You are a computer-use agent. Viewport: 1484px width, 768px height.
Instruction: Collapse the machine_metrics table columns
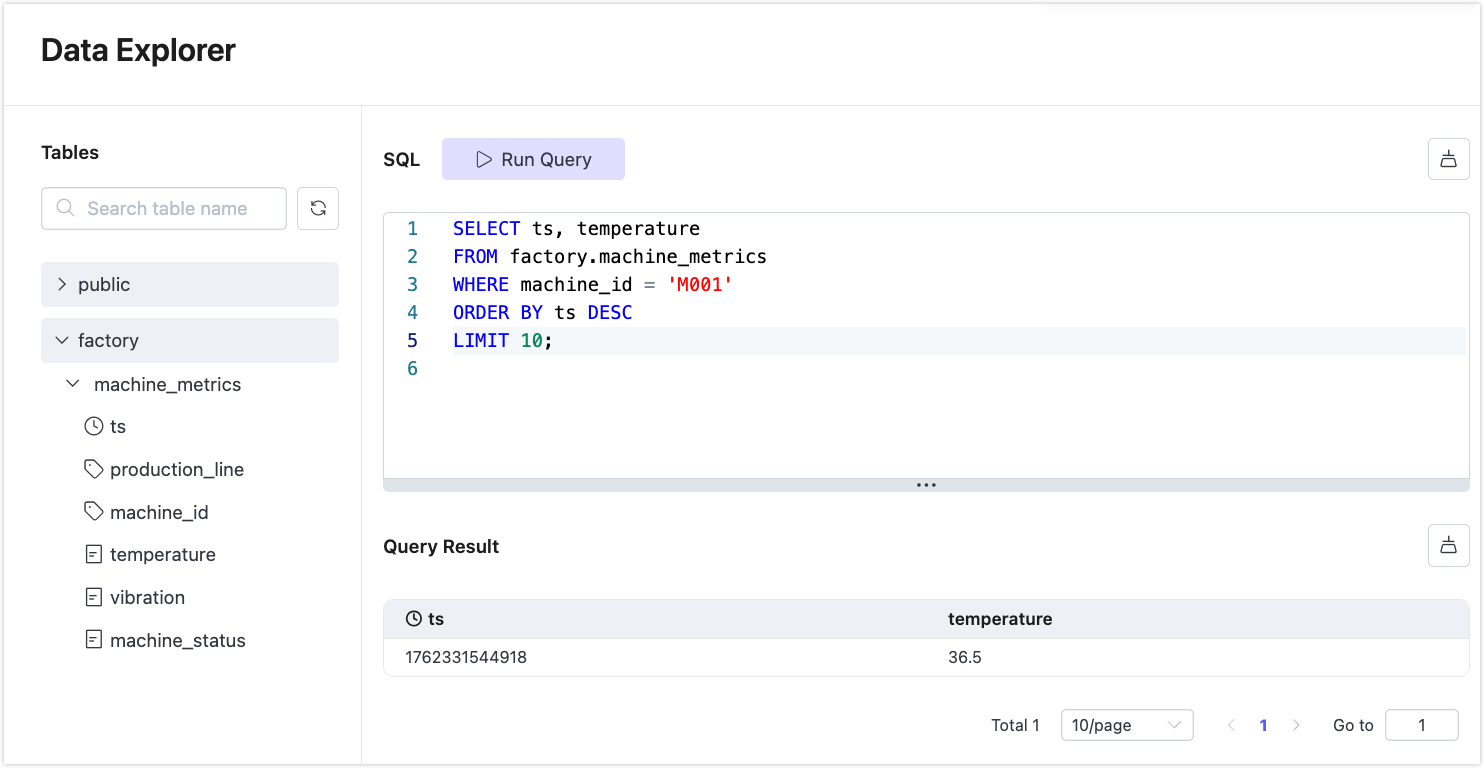72,383
